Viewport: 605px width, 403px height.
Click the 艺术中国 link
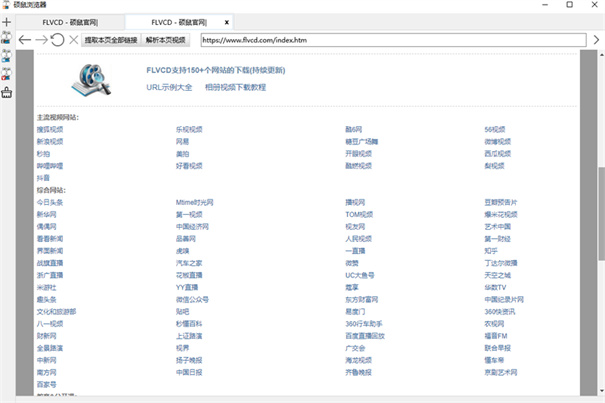point(497,227)
